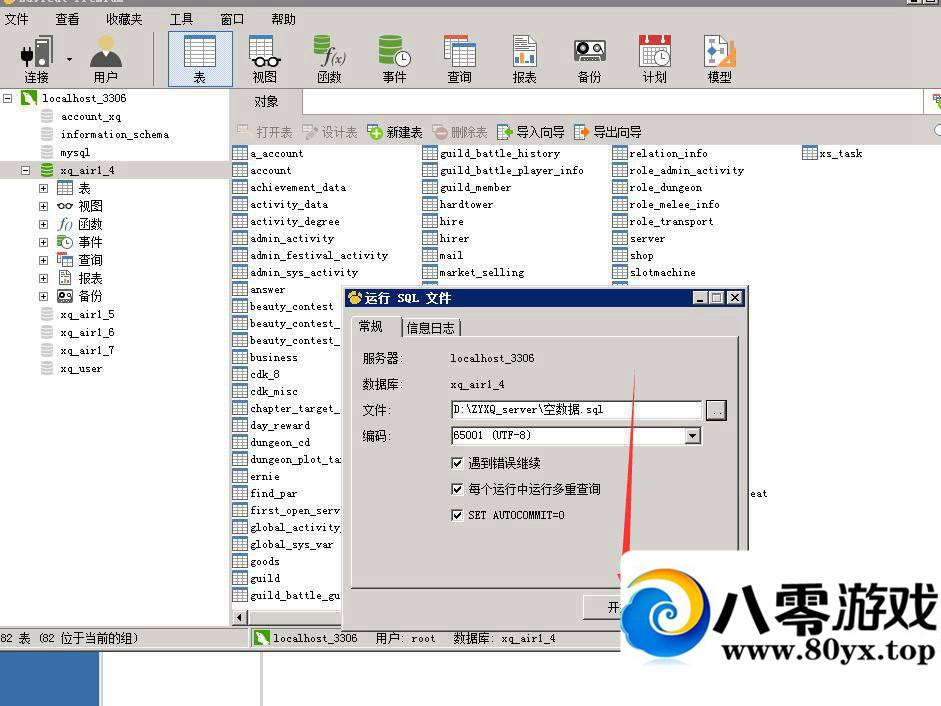
Task: Click the SQL file path input field
Action: pos(576,410)
